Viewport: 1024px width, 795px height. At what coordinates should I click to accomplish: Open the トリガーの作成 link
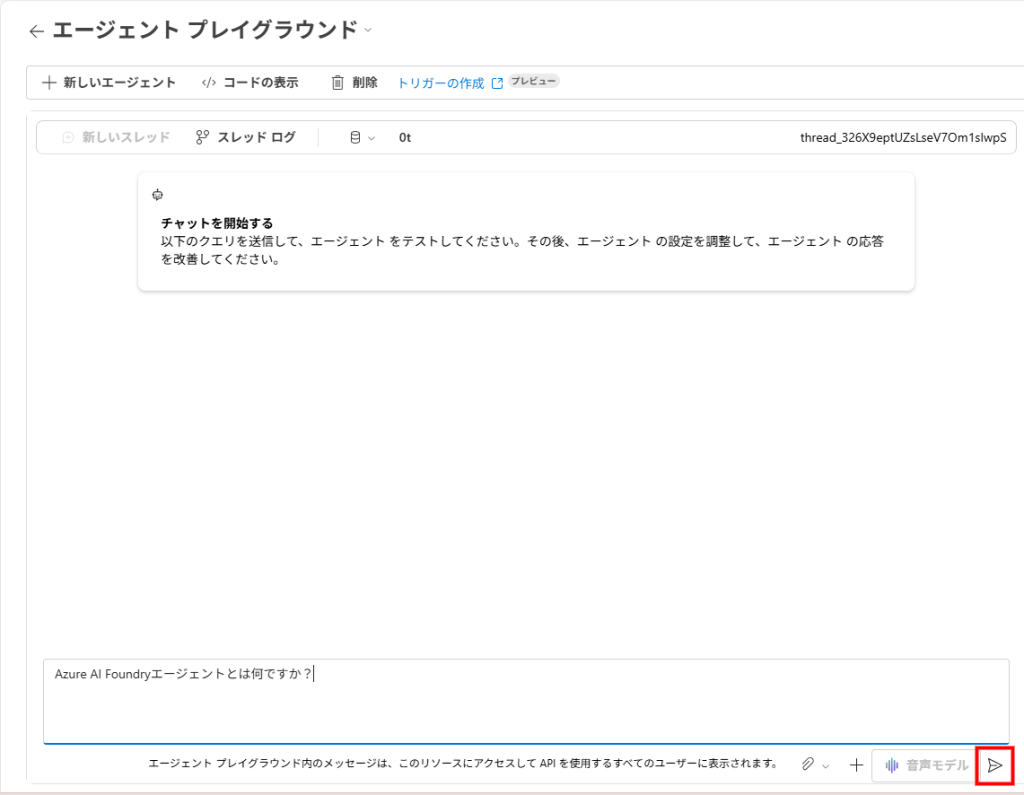[440, 83]
